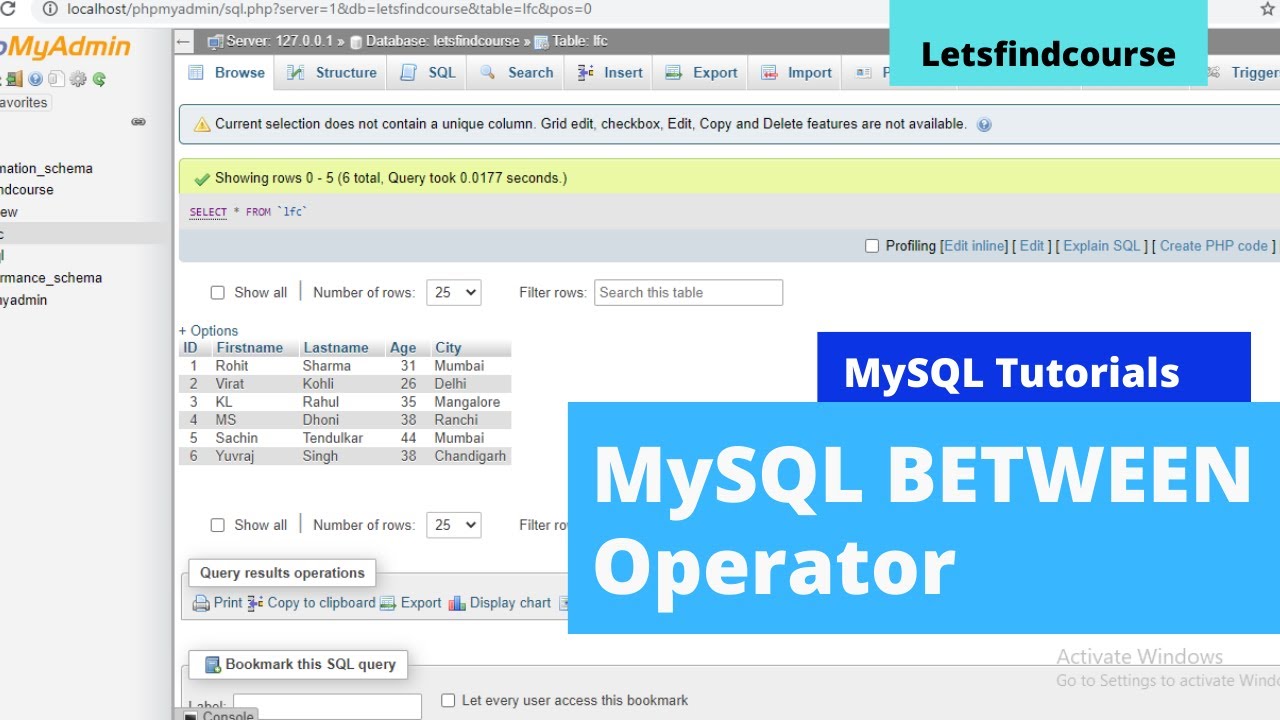
Task: Click the bookmark Label input field
Action: pos(328,706)
